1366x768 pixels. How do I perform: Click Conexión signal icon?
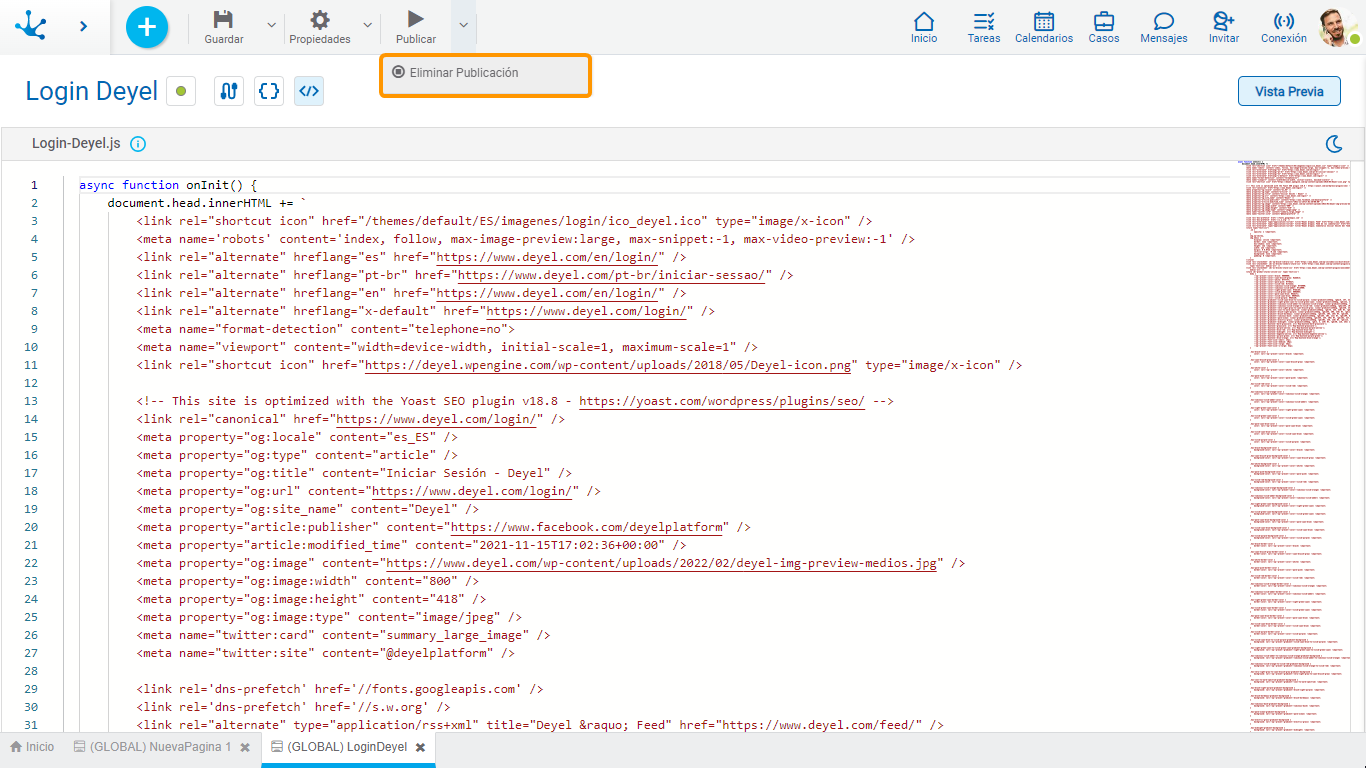(x=1284, y=21)
